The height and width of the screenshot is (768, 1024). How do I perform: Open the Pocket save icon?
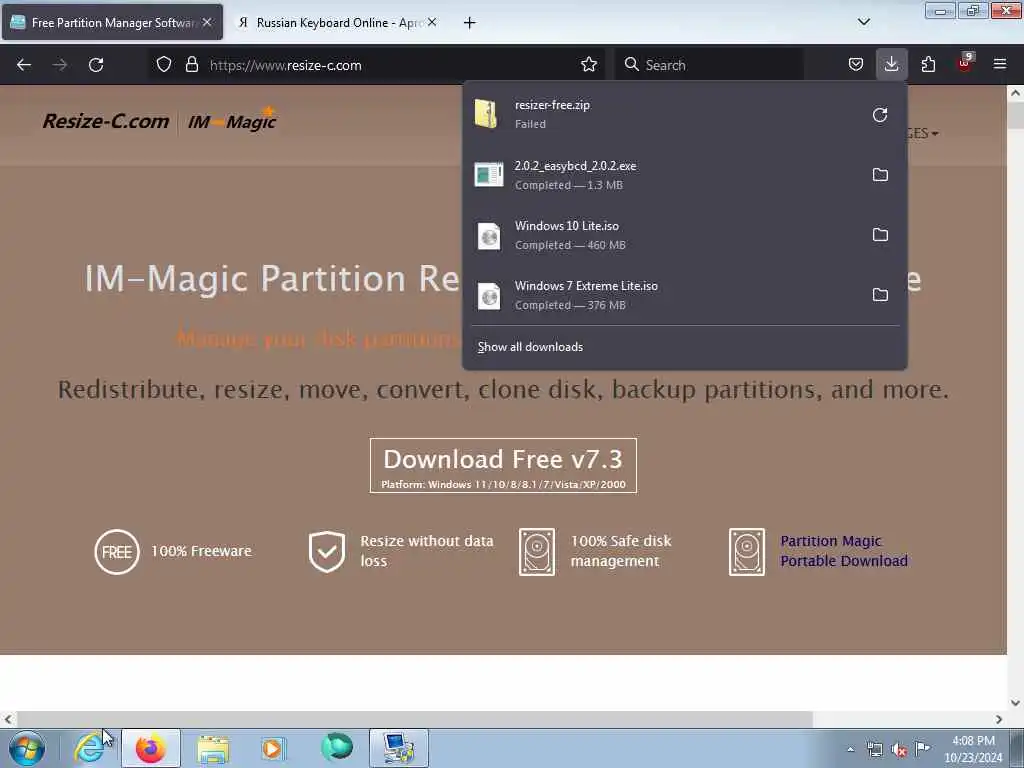click(856, 65)
